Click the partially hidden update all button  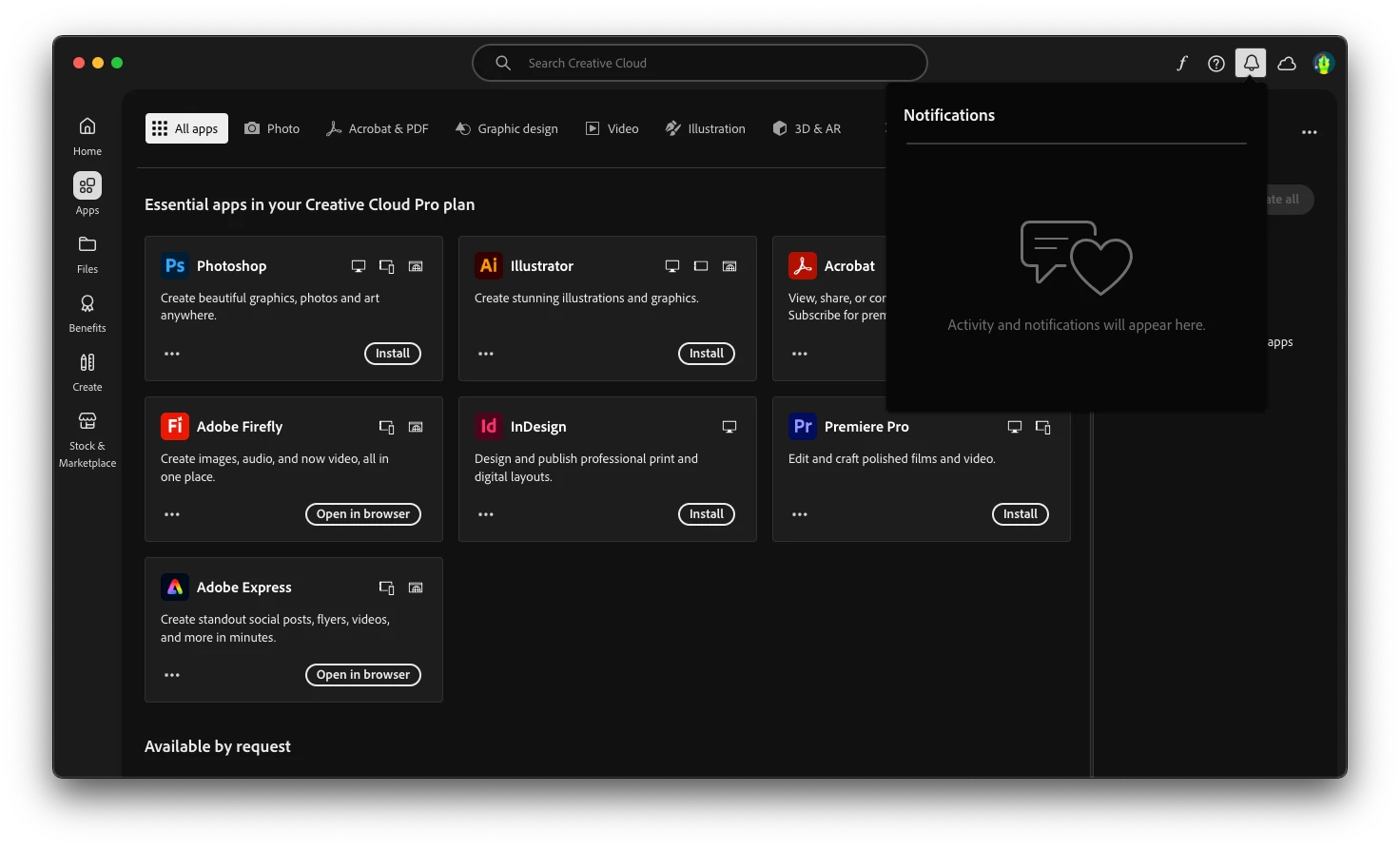1290,200
